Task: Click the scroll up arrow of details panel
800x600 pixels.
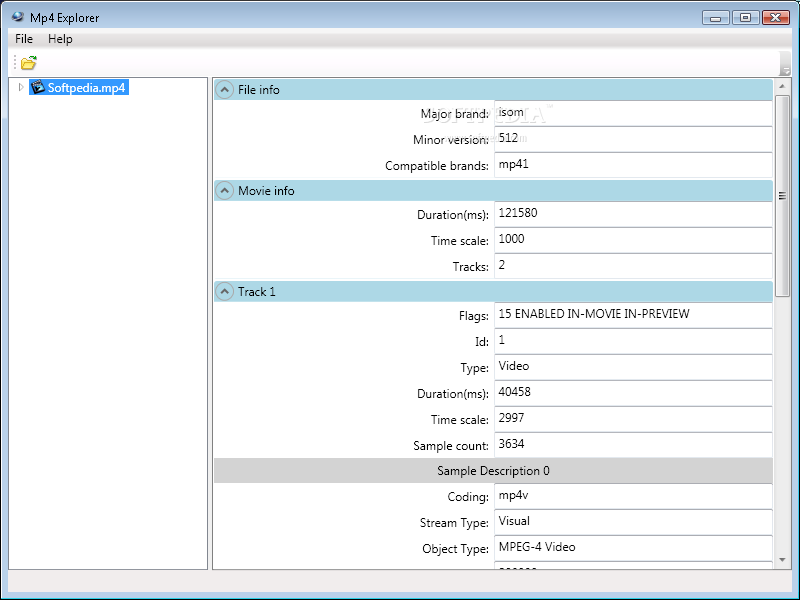Action: pyautogui.click(x=782, y=86)
